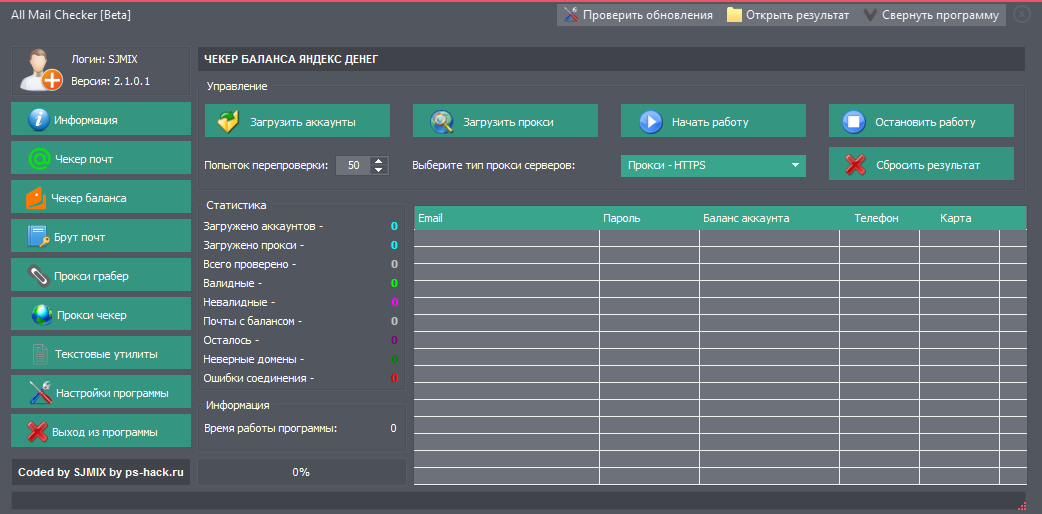Open the Информация section via its blue info icon
Screen dimensions: 1042x514
coord(39,120)
